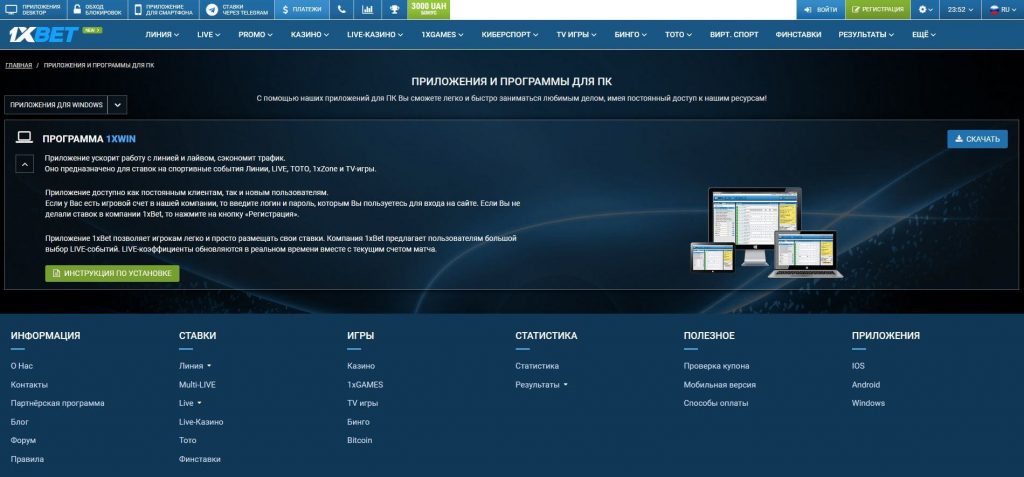
Task: Click the green NEW badge by the logo
Action: pos(92,30)
